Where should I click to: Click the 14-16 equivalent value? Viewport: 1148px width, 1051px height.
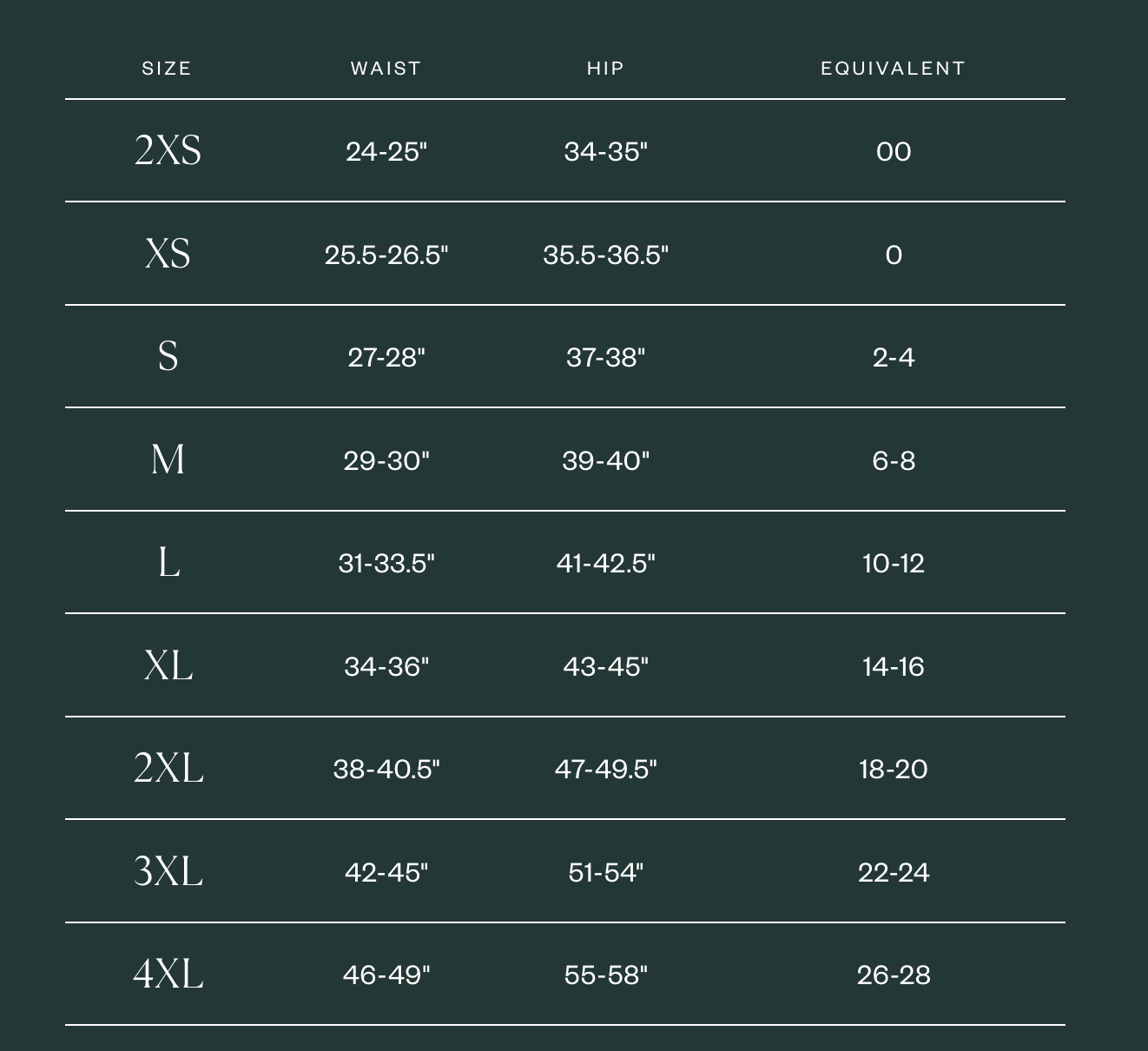coord(894,666)
